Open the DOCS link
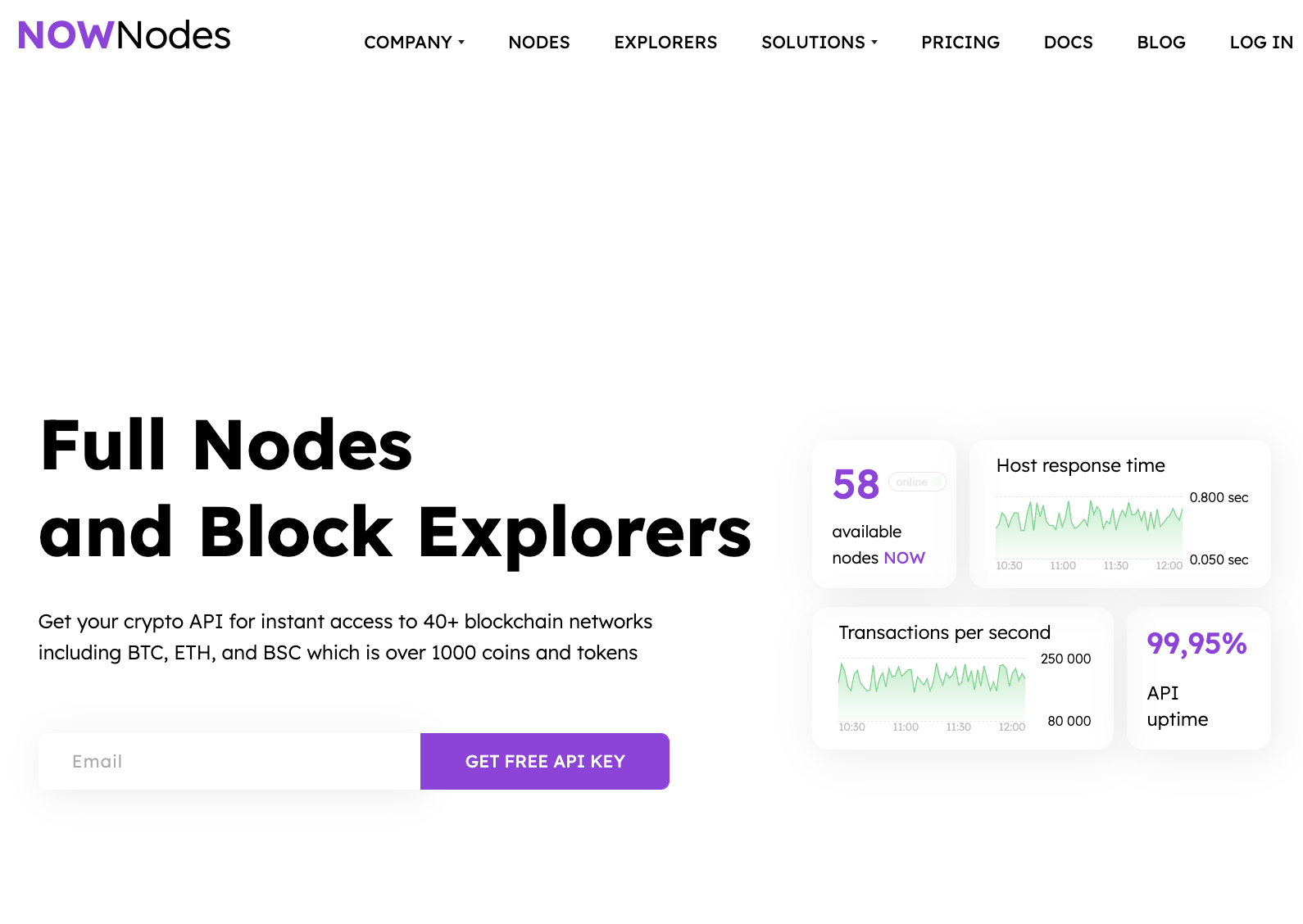 (x=1069, y=43)
